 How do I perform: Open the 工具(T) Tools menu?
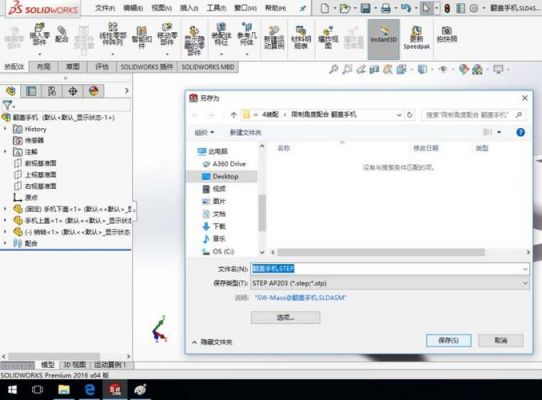click(x=216, y=8)
